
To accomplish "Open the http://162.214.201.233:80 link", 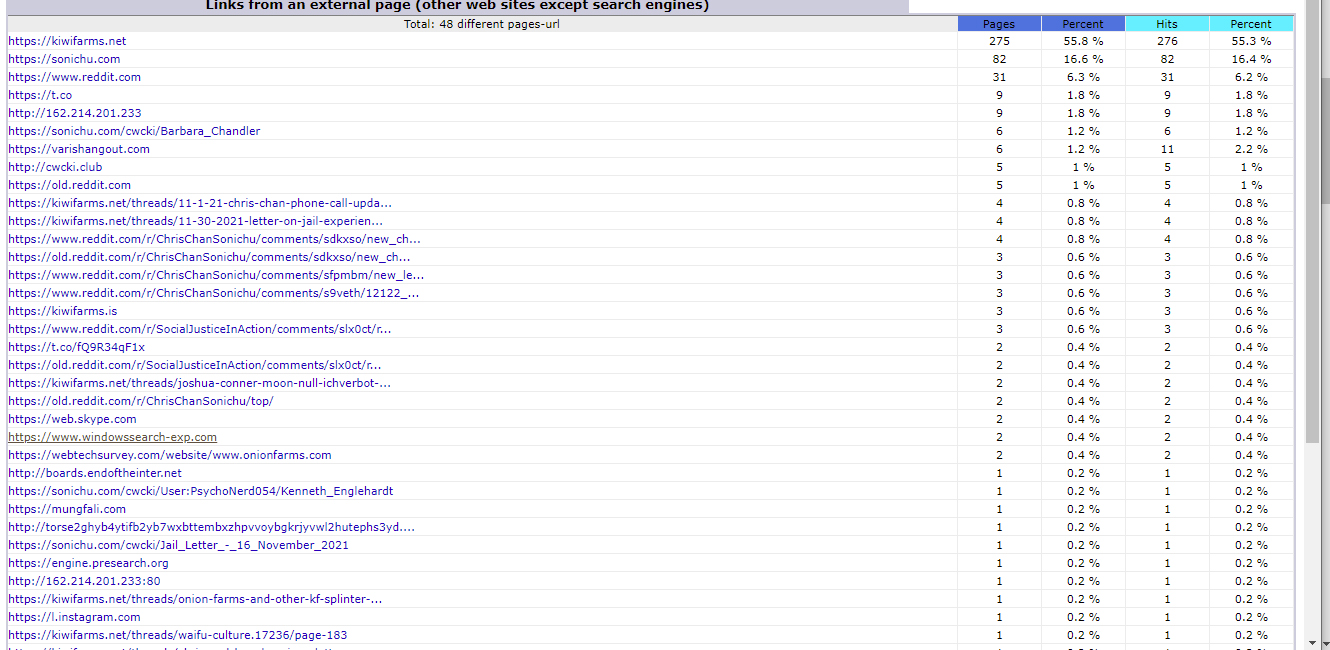I will [x=84, y=581].
